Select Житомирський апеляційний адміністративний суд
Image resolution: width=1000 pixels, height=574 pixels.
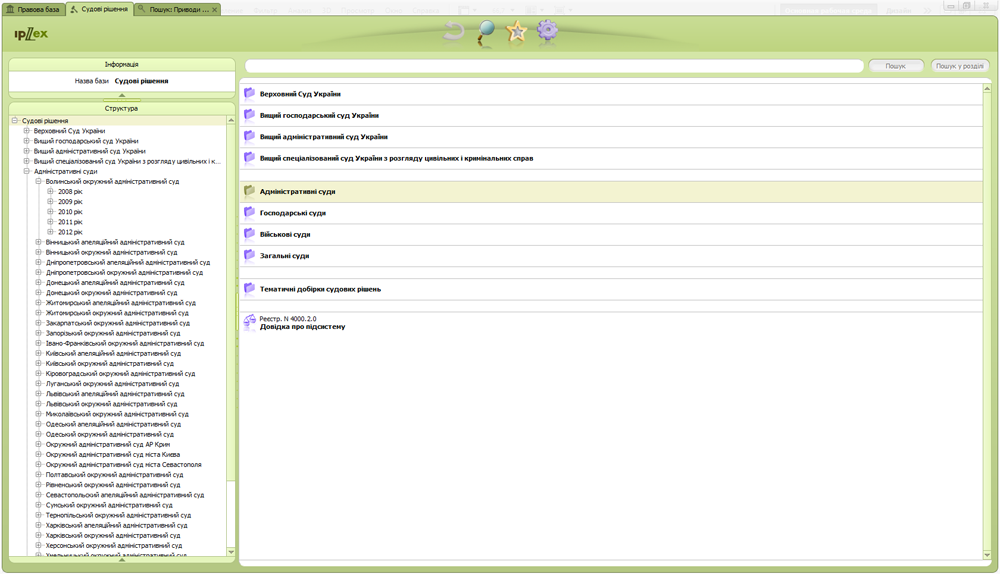121,303
